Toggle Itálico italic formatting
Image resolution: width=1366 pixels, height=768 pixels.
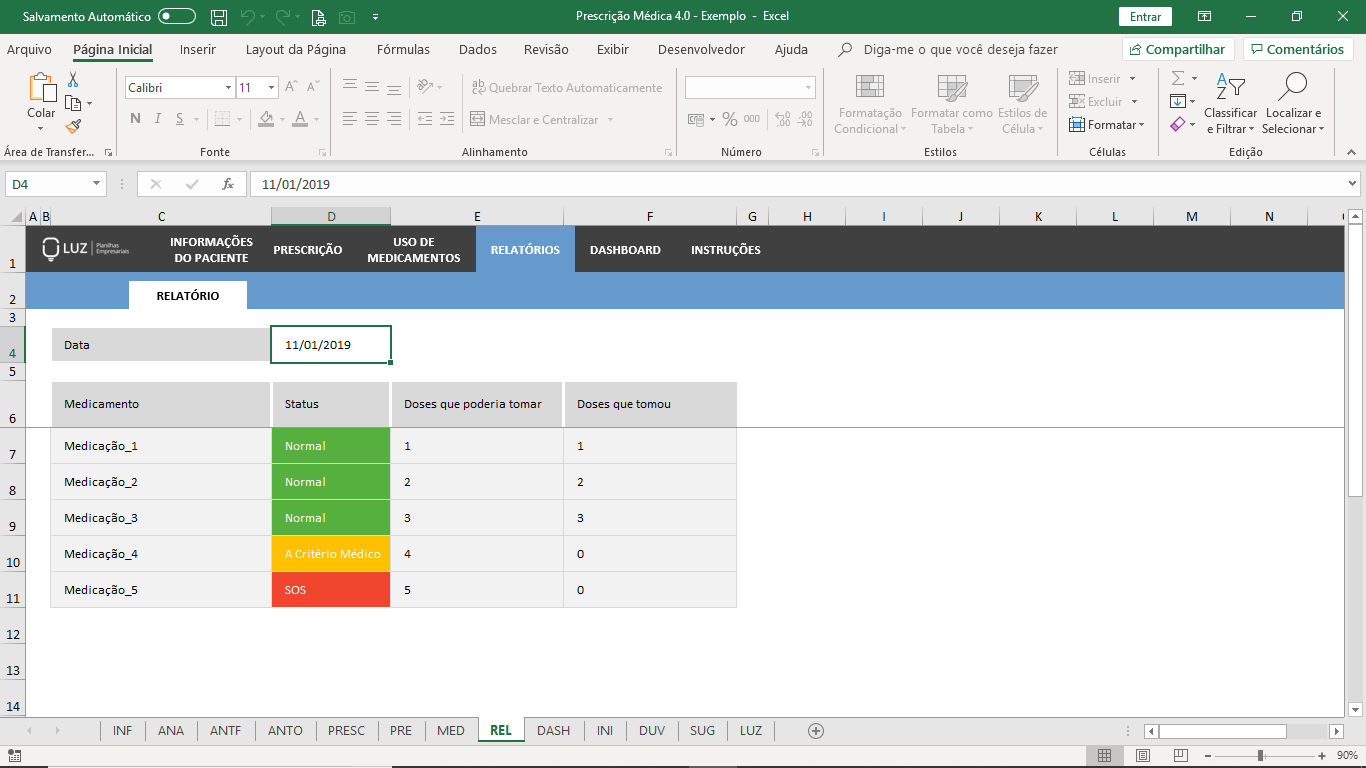click(157, 119)
